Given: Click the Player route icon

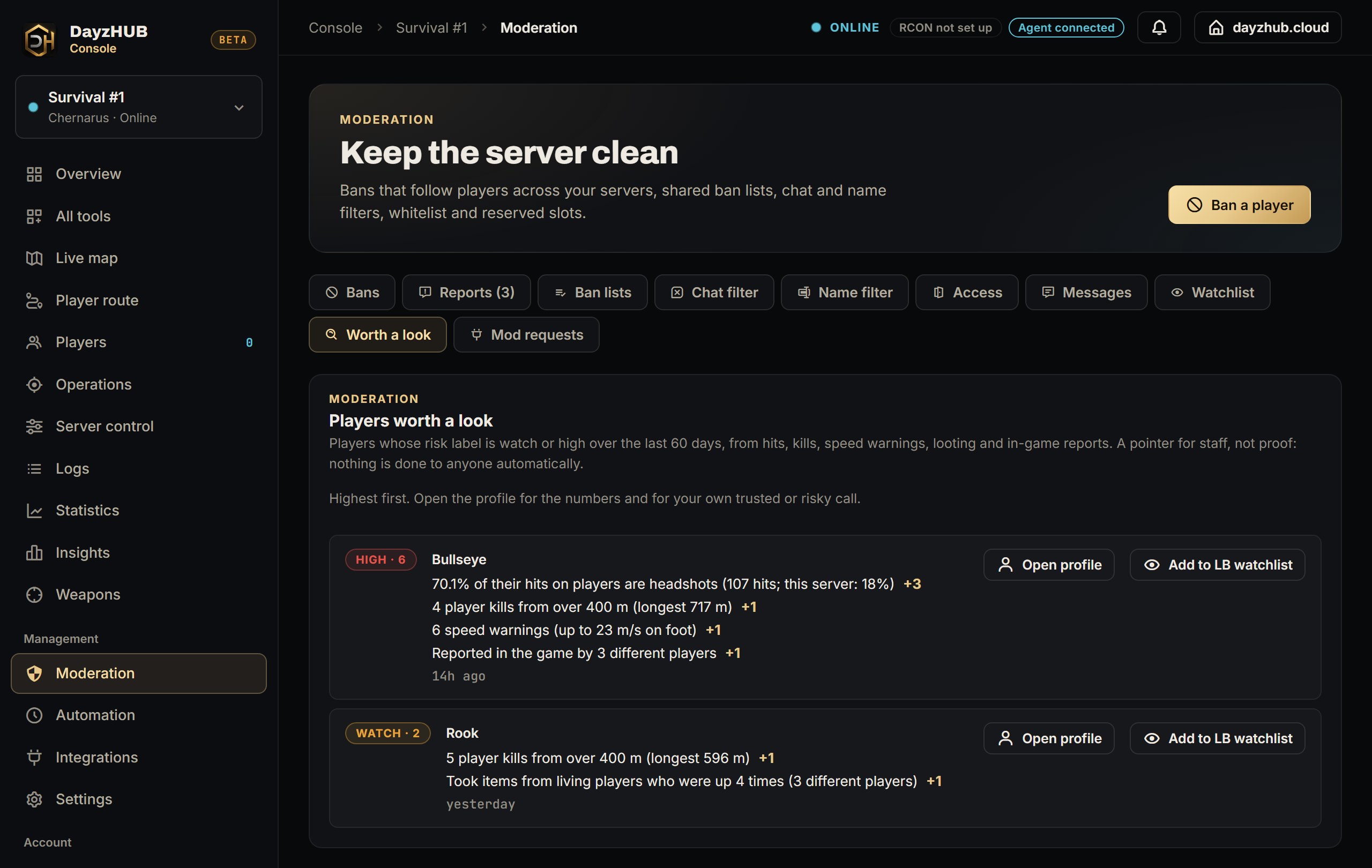Looking at the screenshot, I should coord(34,300).
